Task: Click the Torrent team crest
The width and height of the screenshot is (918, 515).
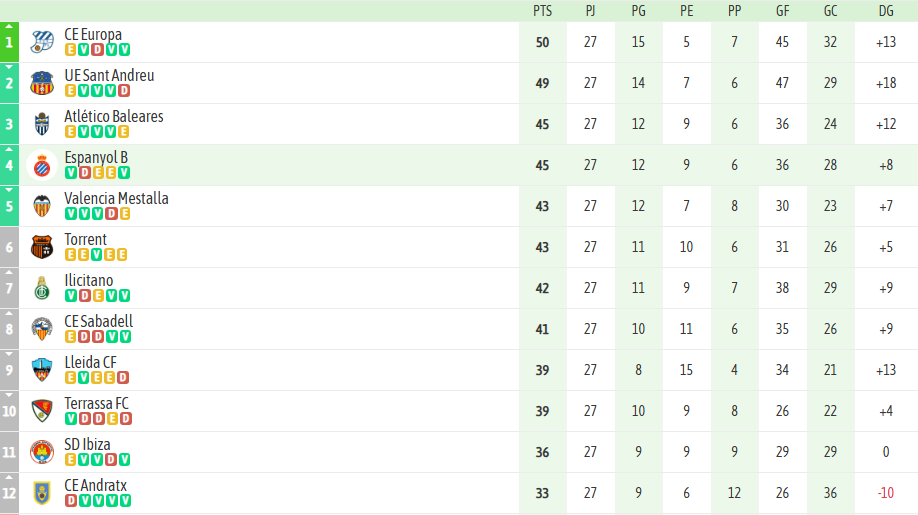Action: (x=41, y=247)
